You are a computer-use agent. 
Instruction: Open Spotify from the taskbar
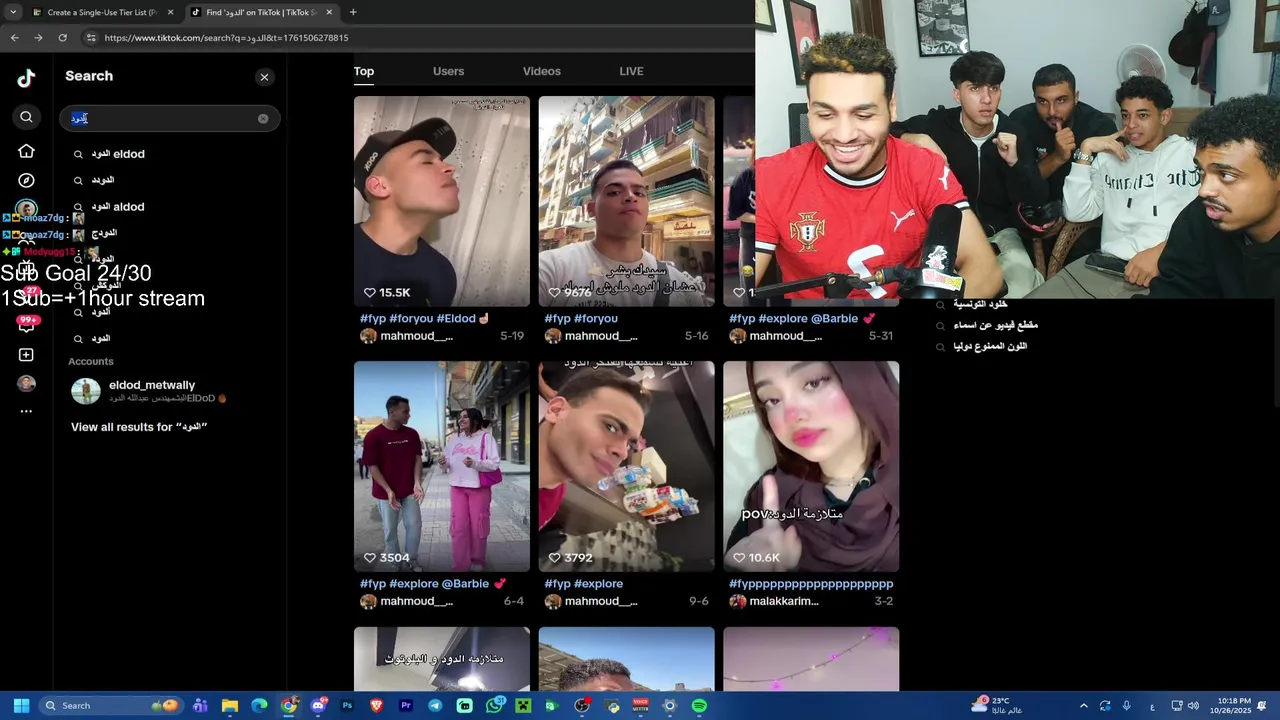699,706
